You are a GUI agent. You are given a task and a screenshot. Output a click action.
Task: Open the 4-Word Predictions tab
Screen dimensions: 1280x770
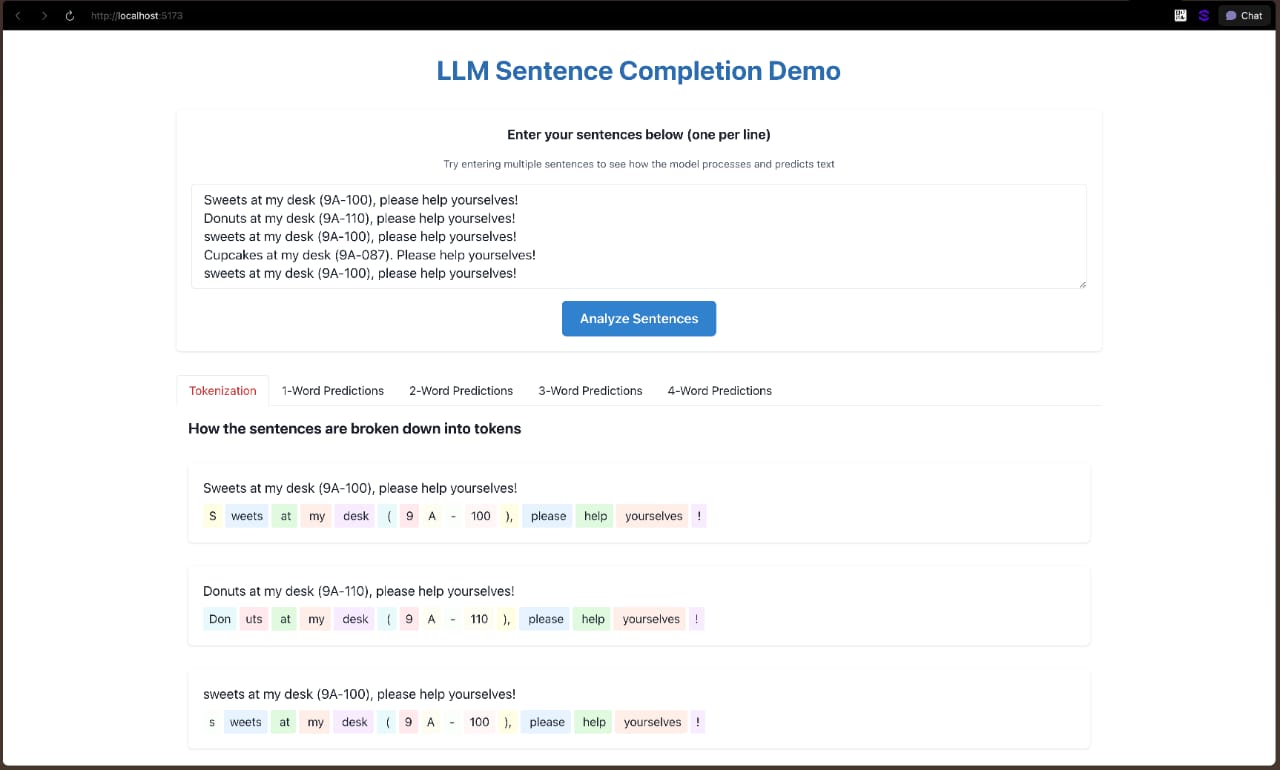720,390
